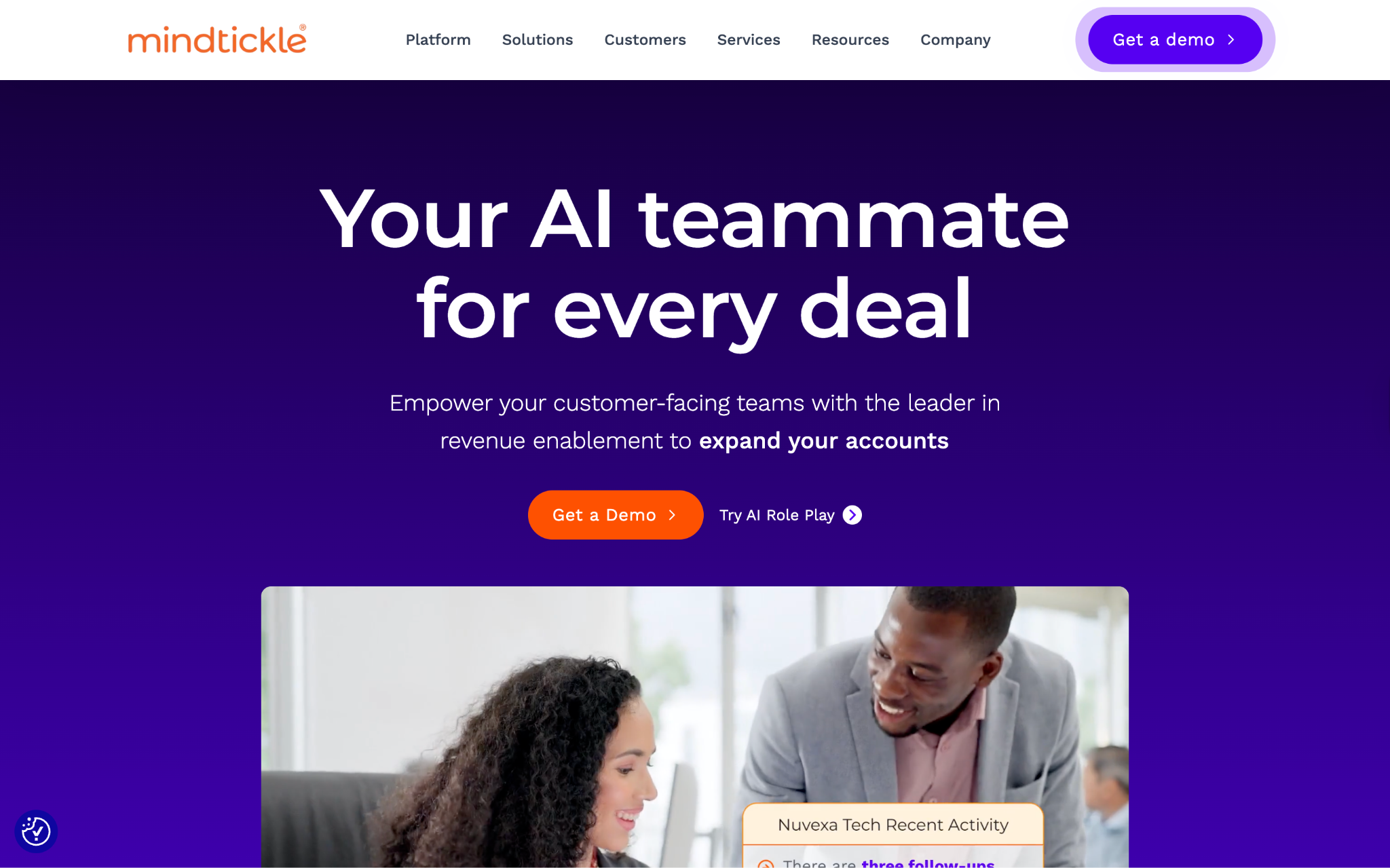Image resolution: width=1390 pixels, height=868 pixels.
Task: Expand the Solutions menu
Action: (538, 40)
